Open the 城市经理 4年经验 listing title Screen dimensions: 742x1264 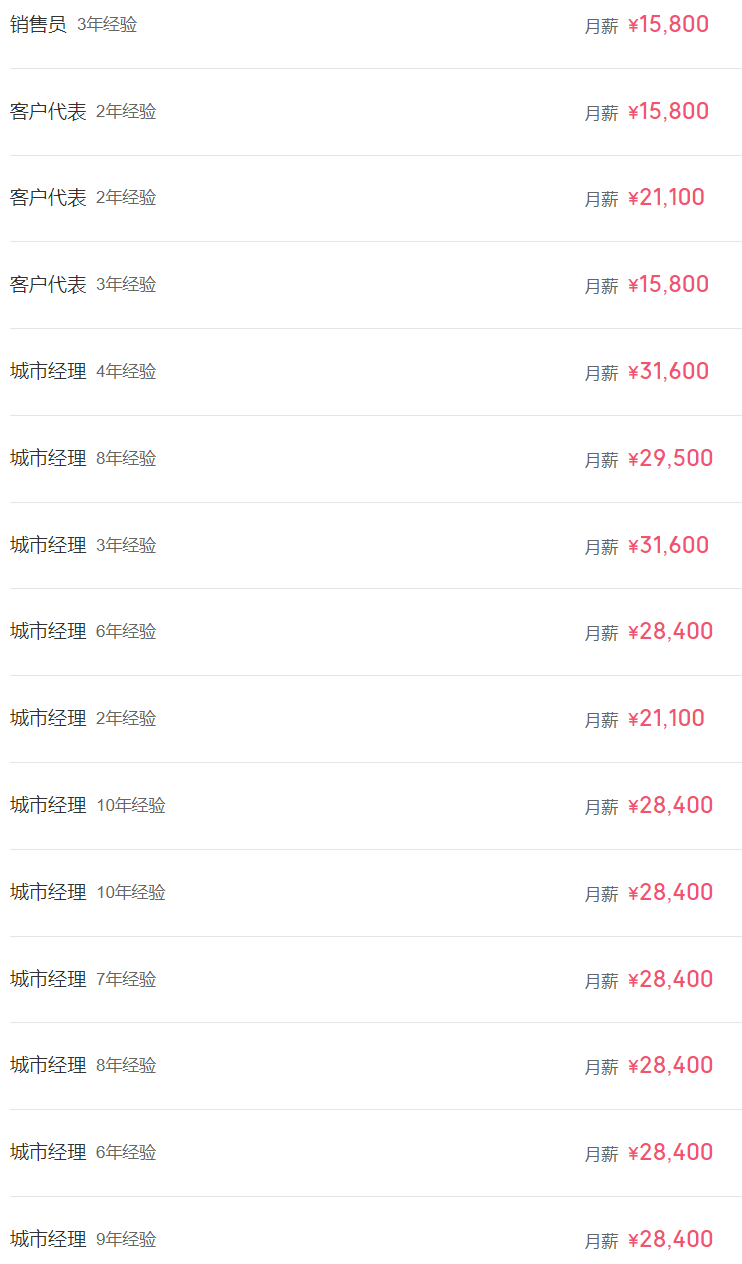[48, 372]
